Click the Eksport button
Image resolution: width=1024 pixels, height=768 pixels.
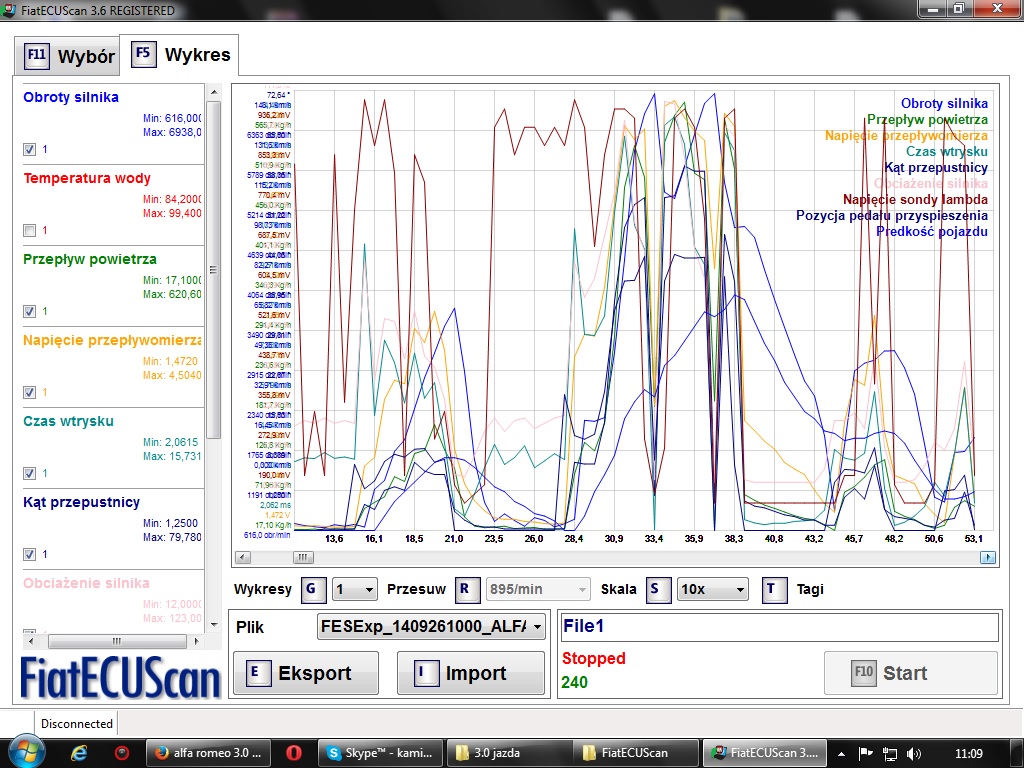305,673
